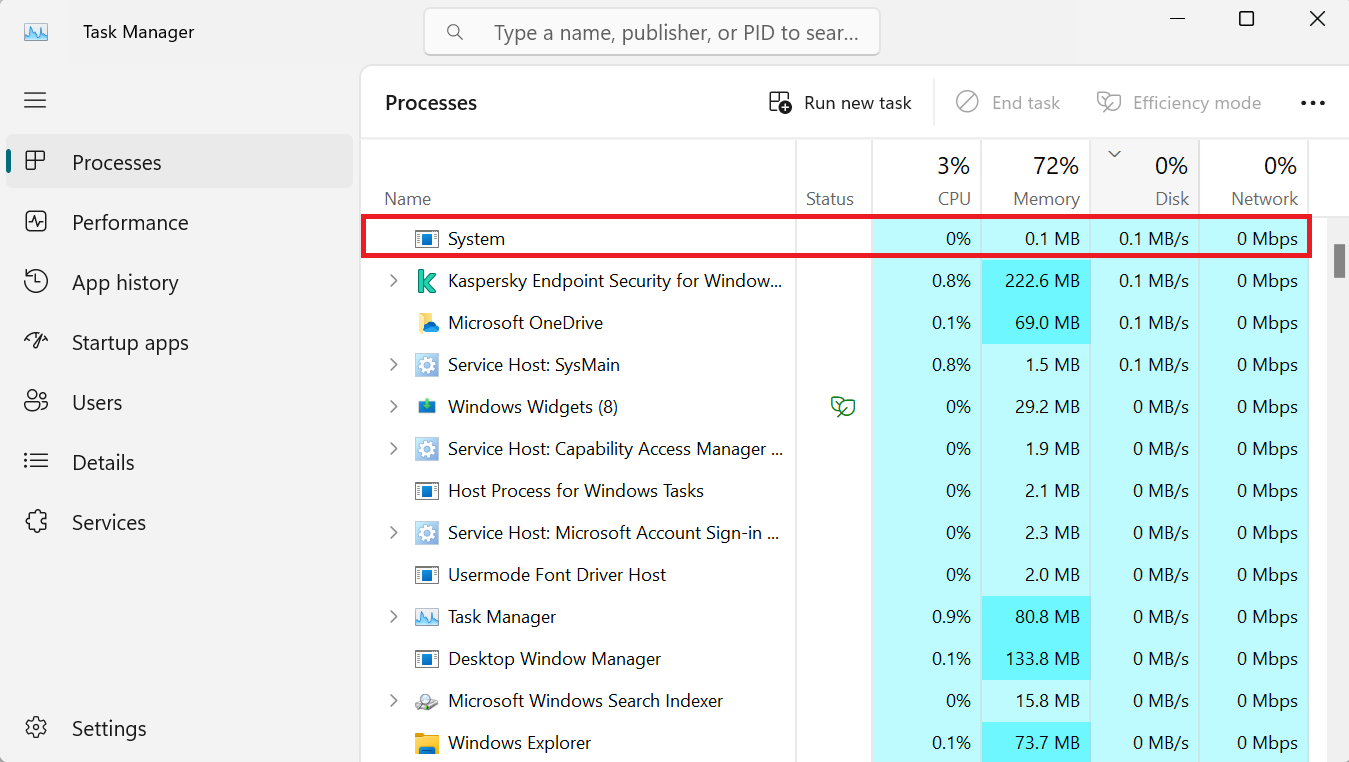Image resolution: width=1349 pixels, height=762 pixels.
Task: Click the 80.8 MB memory cell
Action: 1036,617
